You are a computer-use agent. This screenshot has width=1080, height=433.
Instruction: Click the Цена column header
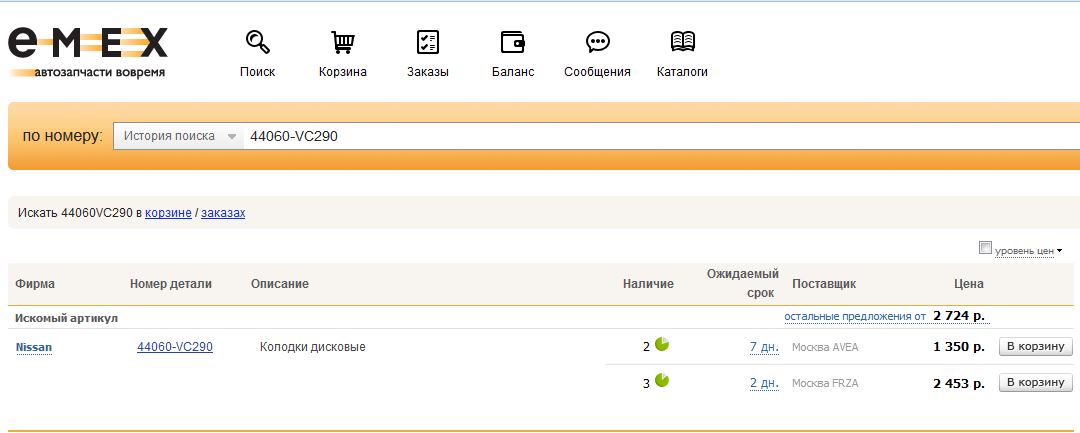click(x=968, y=284)
